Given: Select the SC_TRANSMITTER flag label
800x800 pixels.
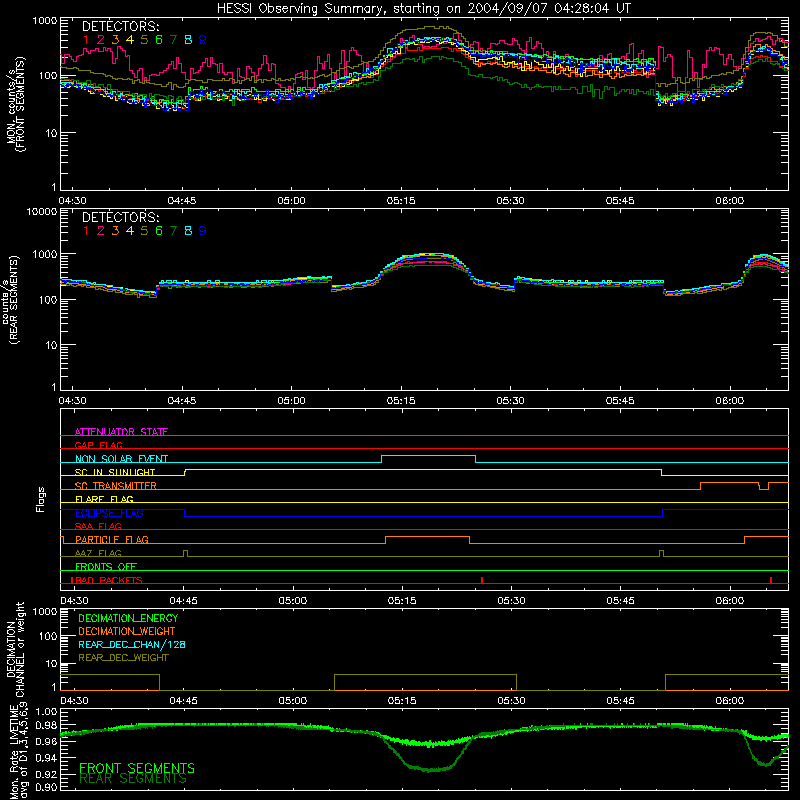Looking at the screenshot, I should (x=116, y=486).
